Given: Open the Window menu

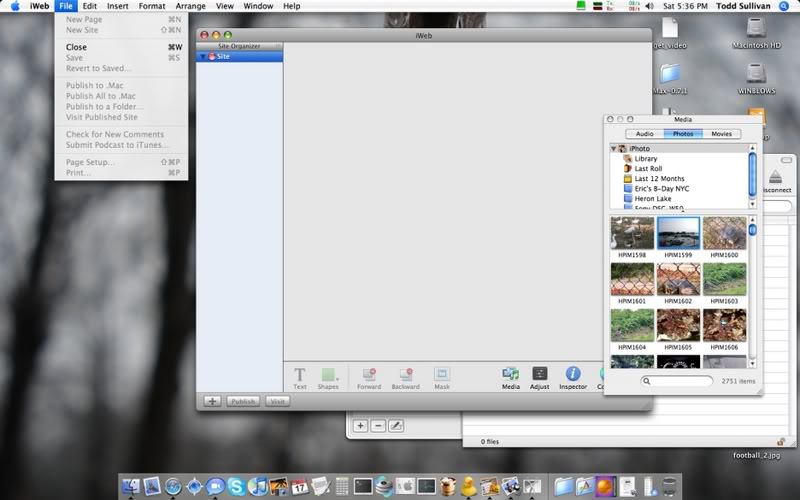Looking at the screenshot, I should coord(258,6).
